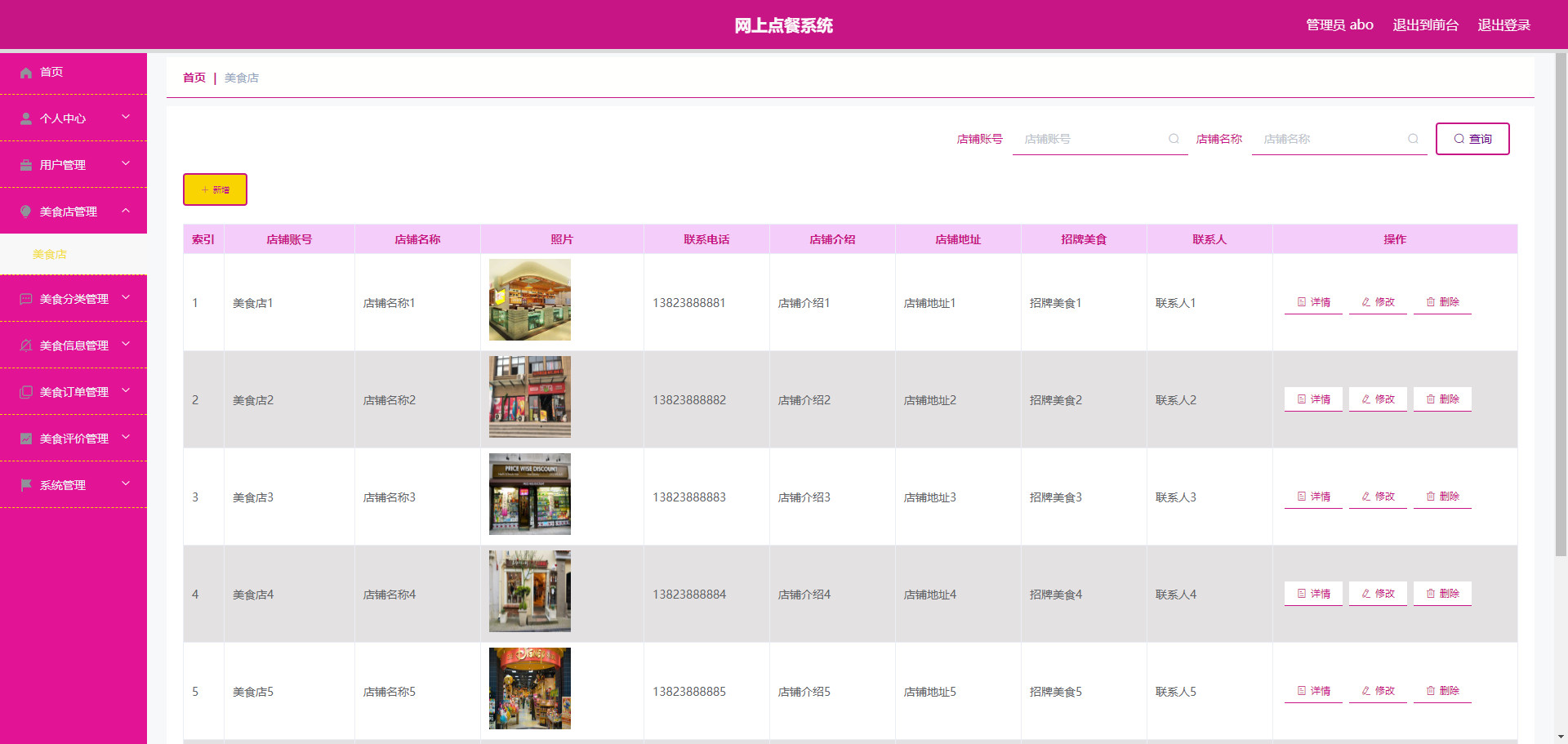
Task: Open photo thumbnail of 美食店5
Action: pos(530,688)
